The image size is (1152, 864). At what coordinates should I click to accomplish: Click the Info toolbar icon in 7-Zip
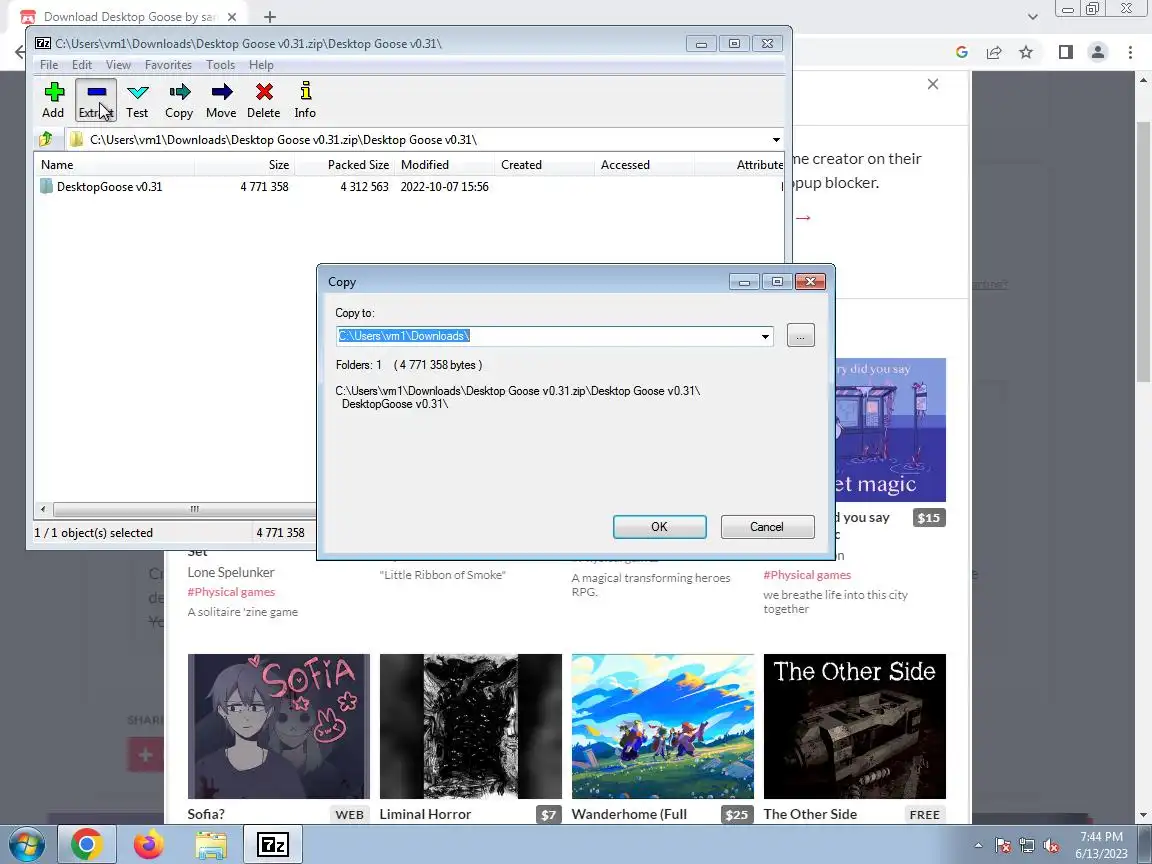[305, 100]
